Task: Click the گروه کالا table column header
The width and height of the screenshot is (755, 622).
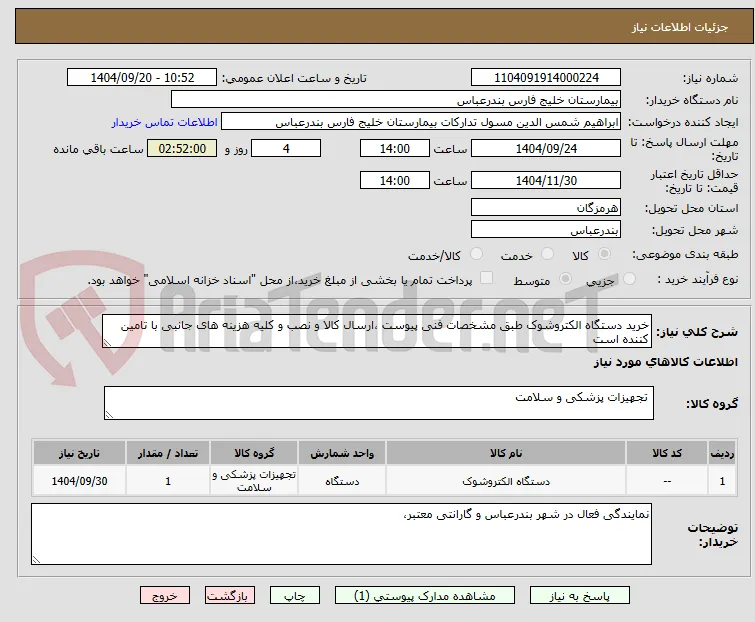Action: click(x=254, y=453)
